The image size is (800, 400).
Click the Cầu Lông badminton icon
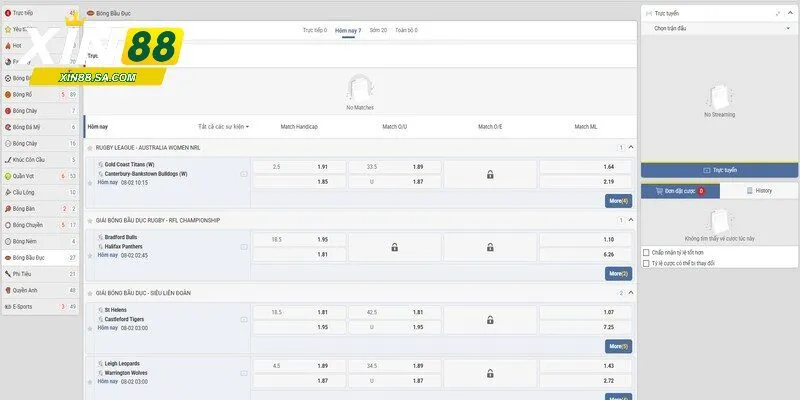(7, 192)
